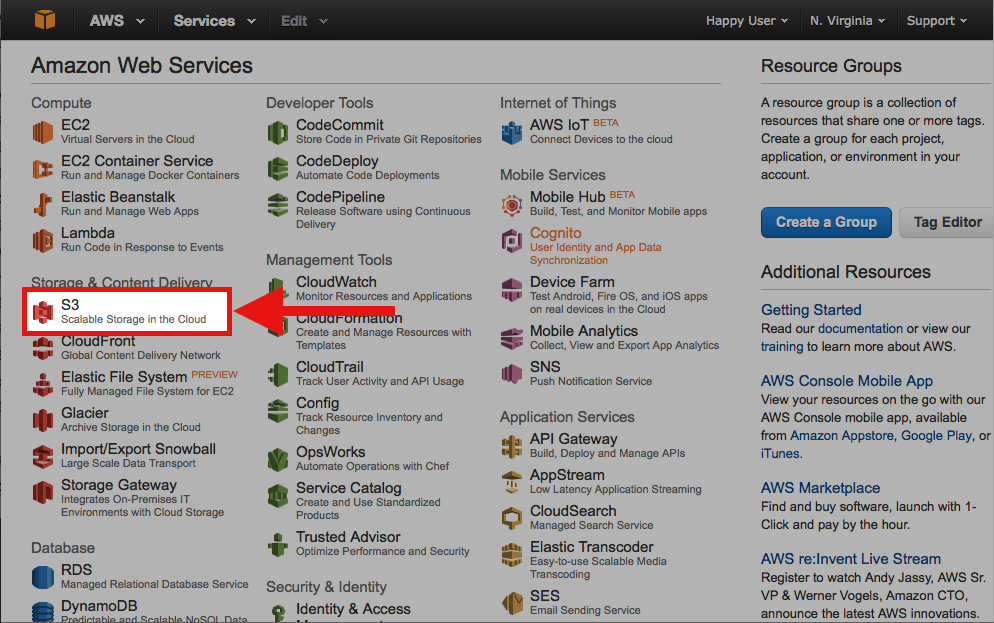
Task: Click the training link
Action: point(782,347)
